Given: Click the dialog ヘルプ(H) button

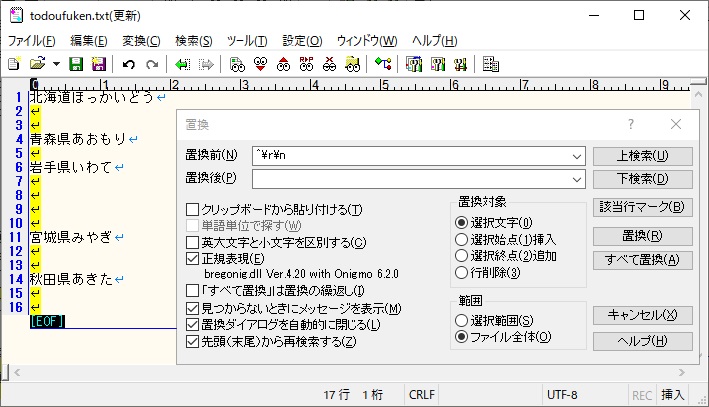Looking at the screenshot, I should click(643, 341).
